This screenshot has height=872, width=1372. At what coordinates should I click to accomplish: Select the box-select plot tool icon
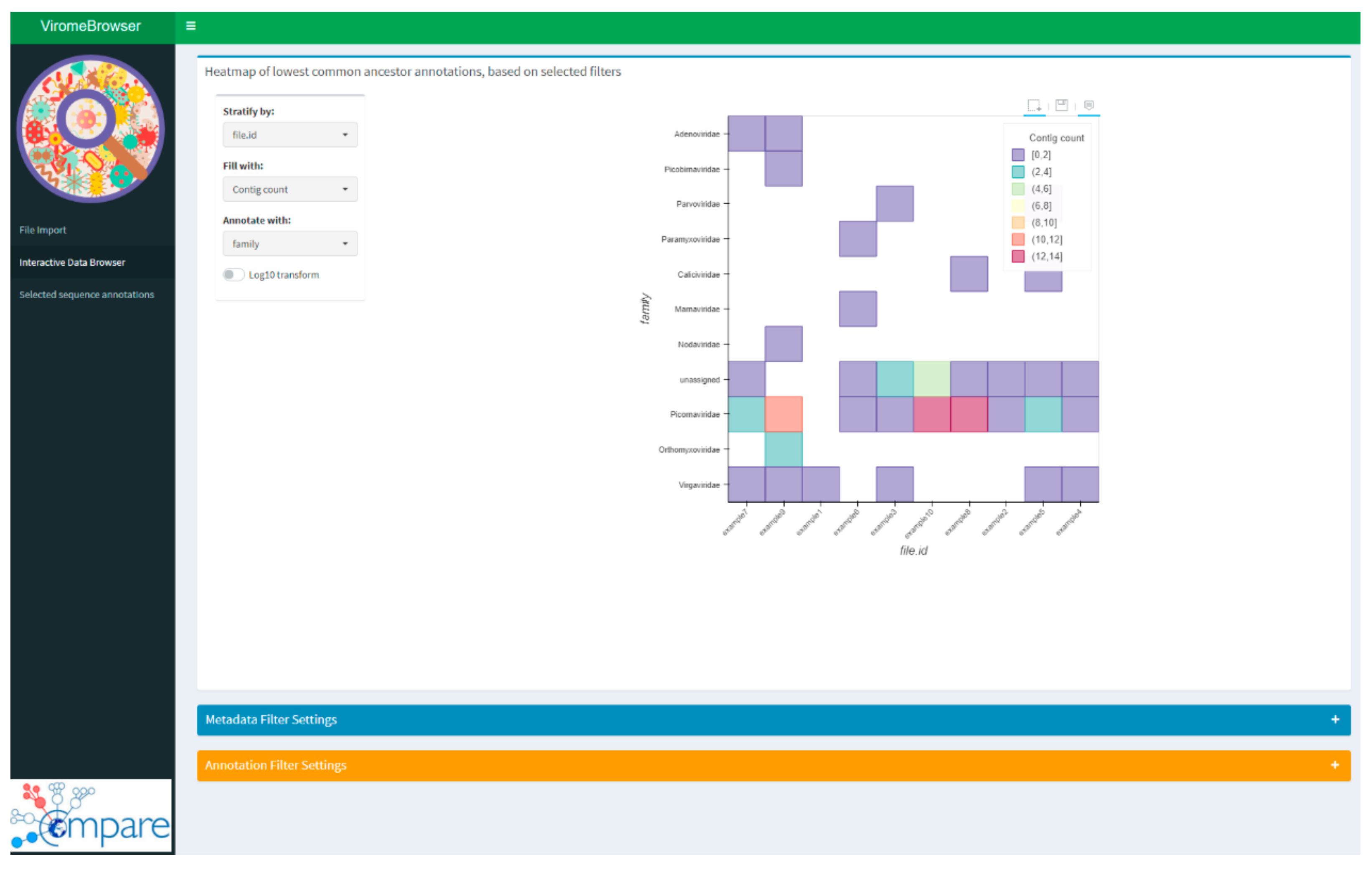[x=1034, y=105]
